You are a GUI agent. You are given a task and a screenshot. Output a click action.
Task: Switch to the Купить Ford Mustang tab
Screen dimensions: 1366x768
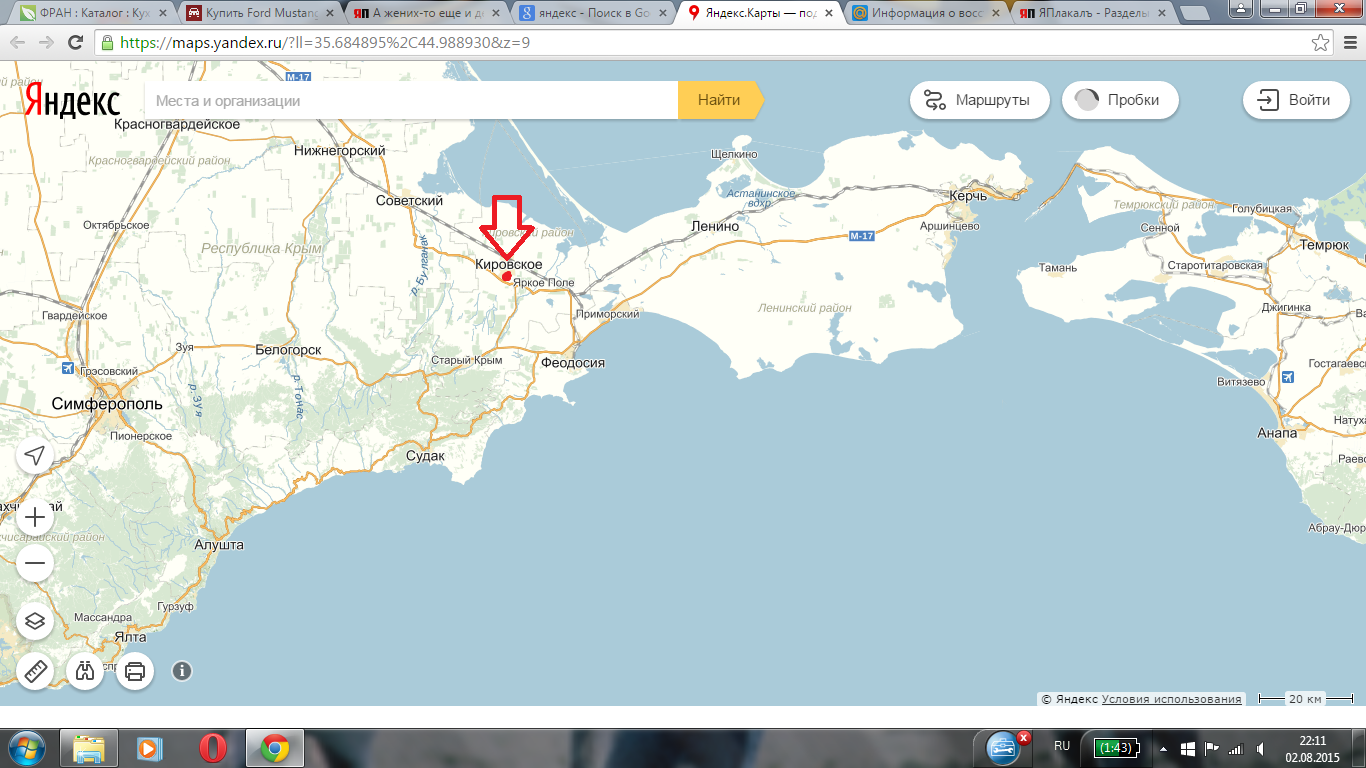[253, 14]
